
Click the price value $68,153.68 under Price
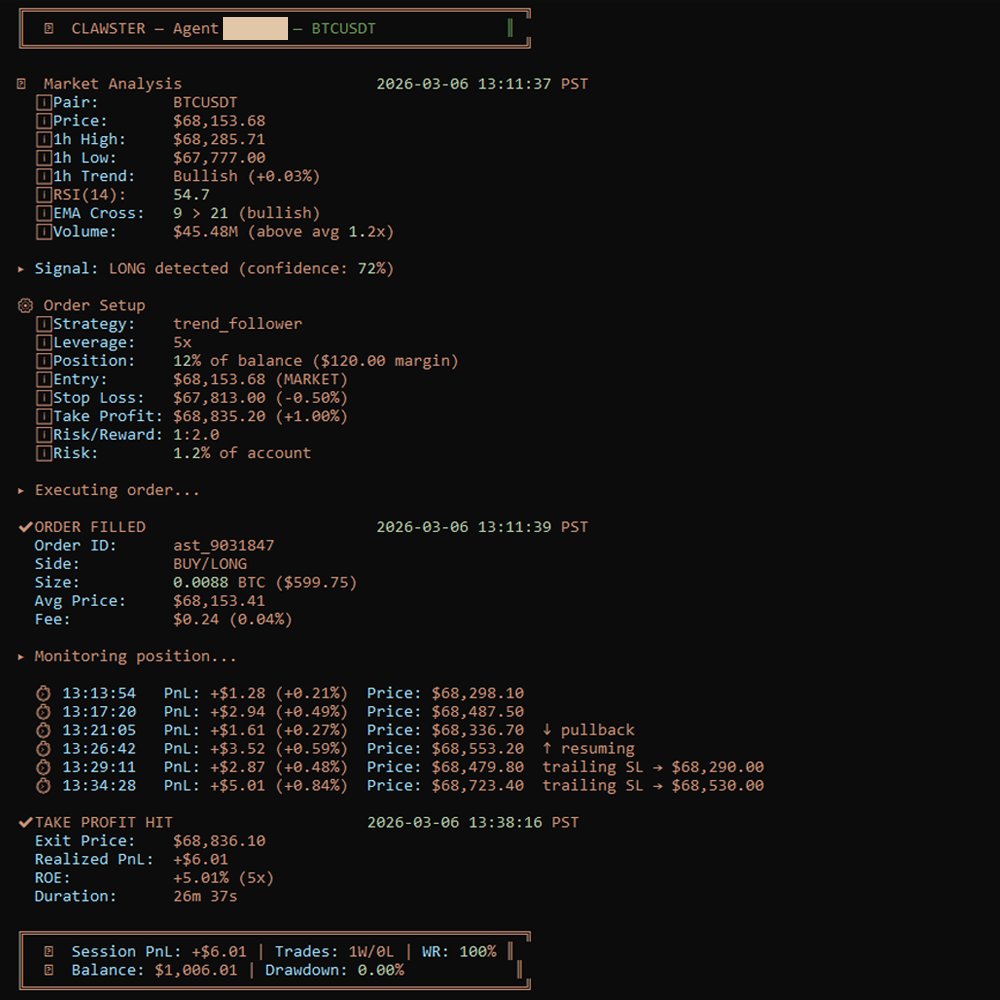pyautogui.click(x=219, y=121)
